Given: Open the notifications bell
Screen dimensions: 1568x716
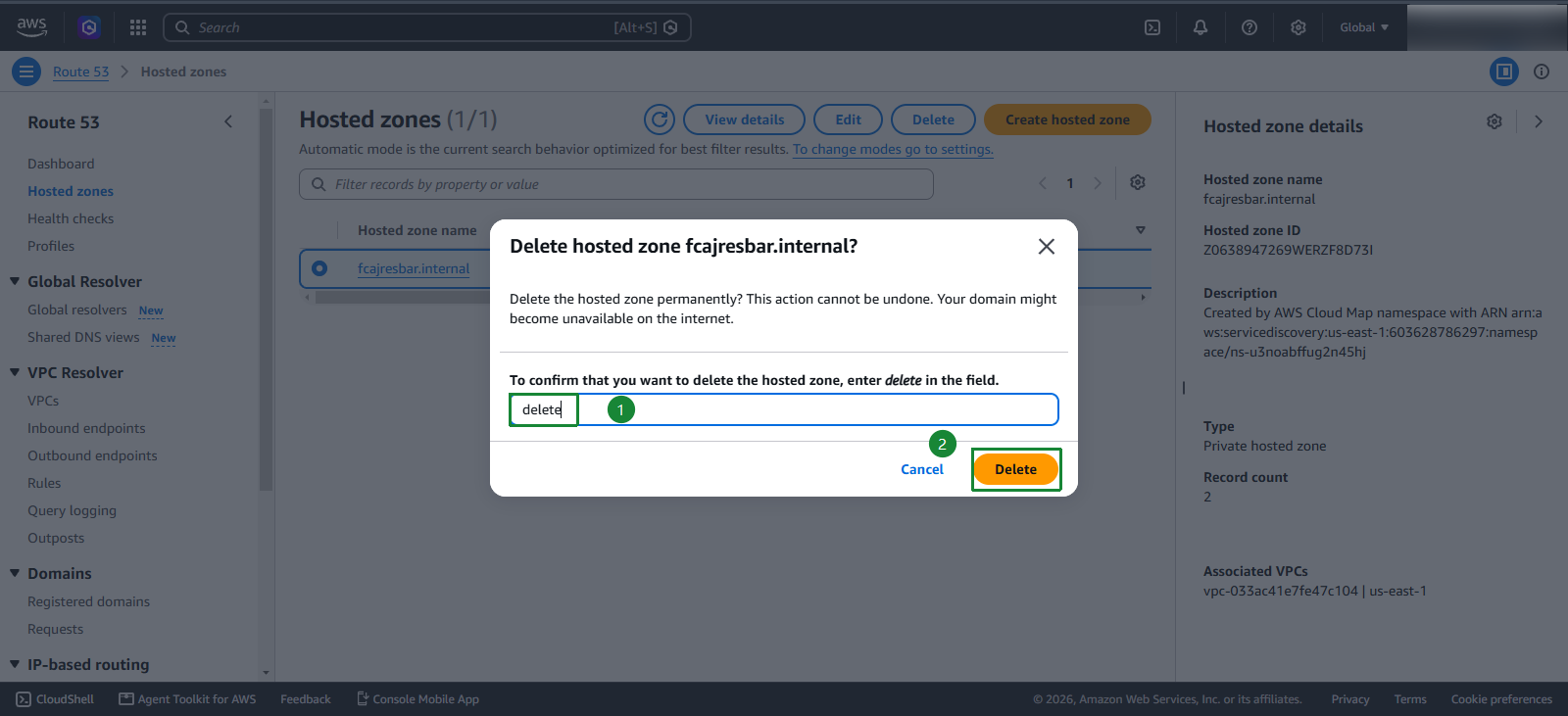Looking at the screenshot, I should pos(1200,27).
